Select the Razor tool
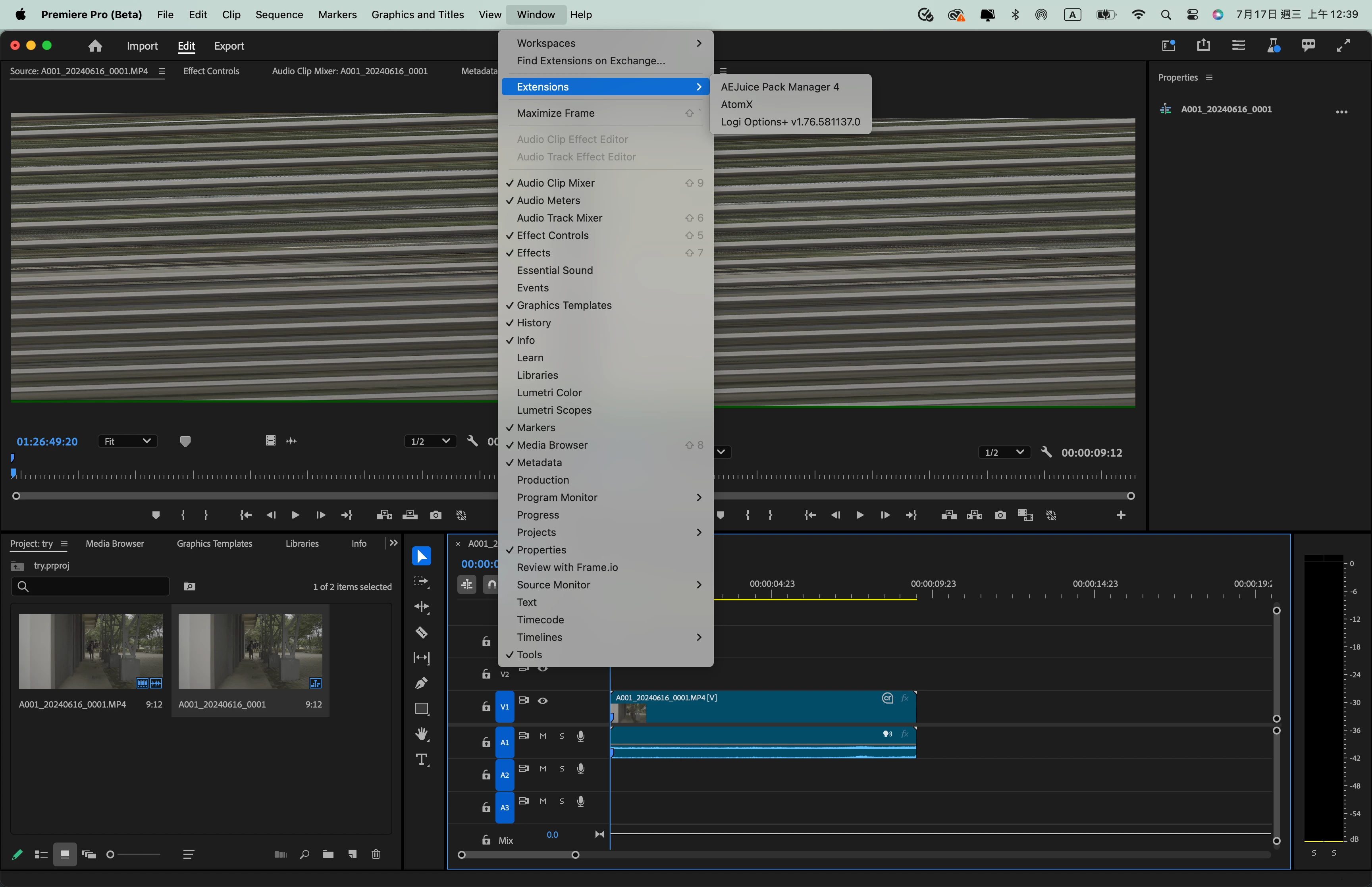The width and height of the screenshot is (1372, 887). click(422, 632)
